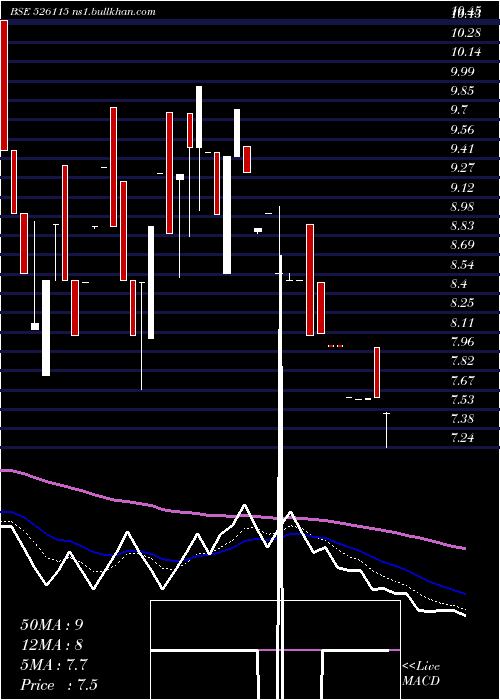Click the 5MA : 7.7 label
Viewport: 500px width, 700px height.
tap(54, 665)
